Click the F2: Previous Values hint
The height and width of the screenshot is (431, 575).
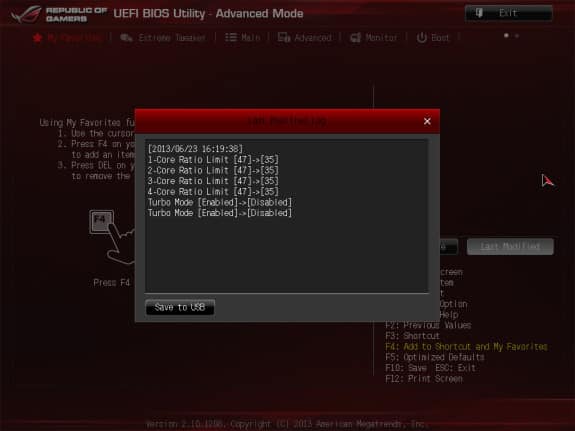point(428,325)
